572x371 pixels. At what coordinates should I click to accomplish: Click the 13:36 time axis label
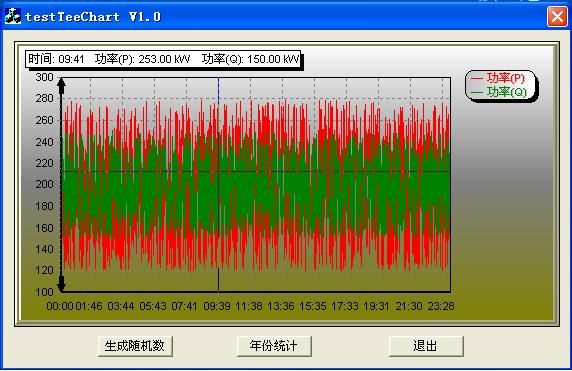click(x=281, y=306)
